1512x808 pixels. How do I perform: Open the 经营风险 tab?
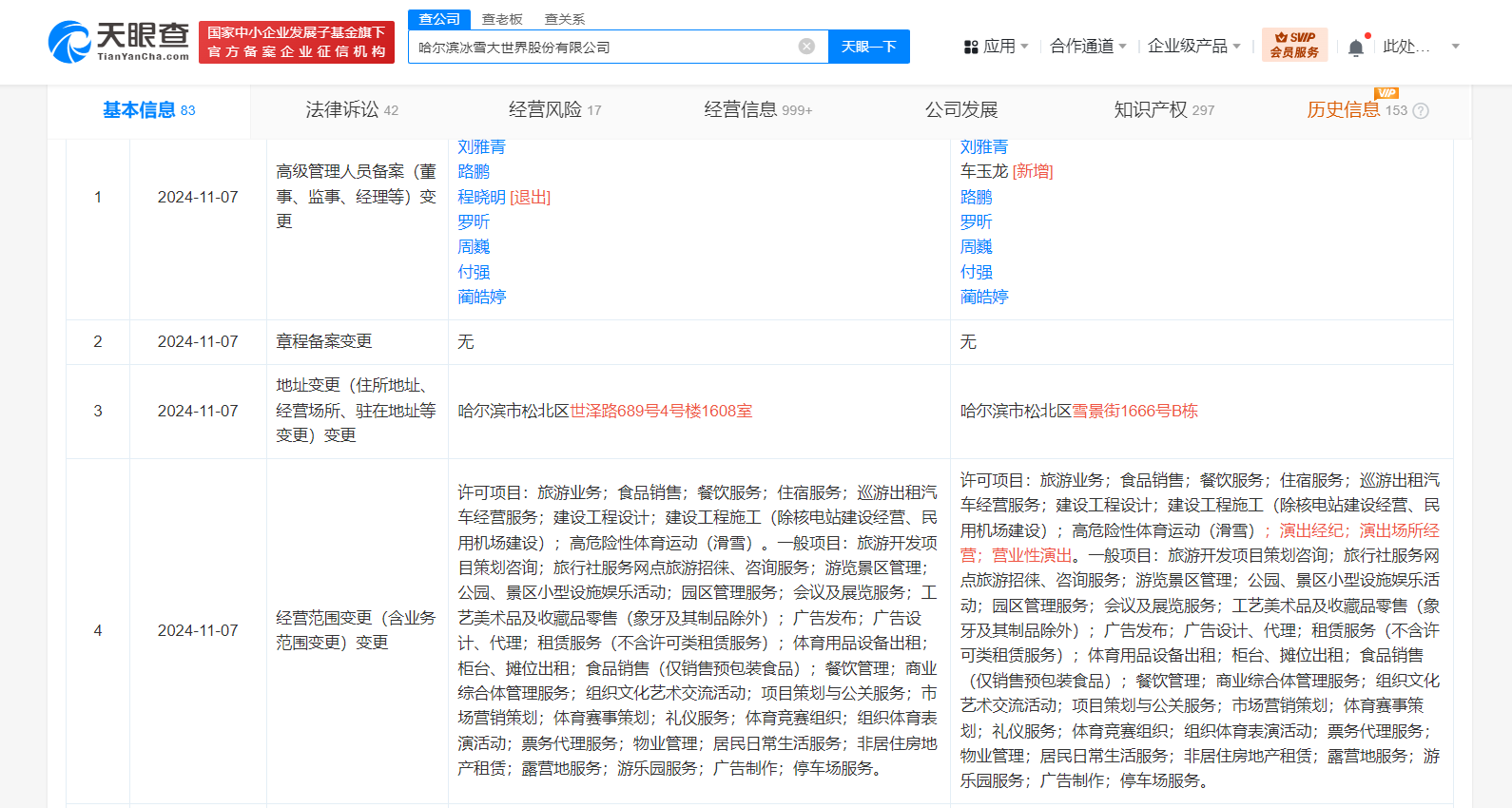pyautogui.click(x=554, y=110)
